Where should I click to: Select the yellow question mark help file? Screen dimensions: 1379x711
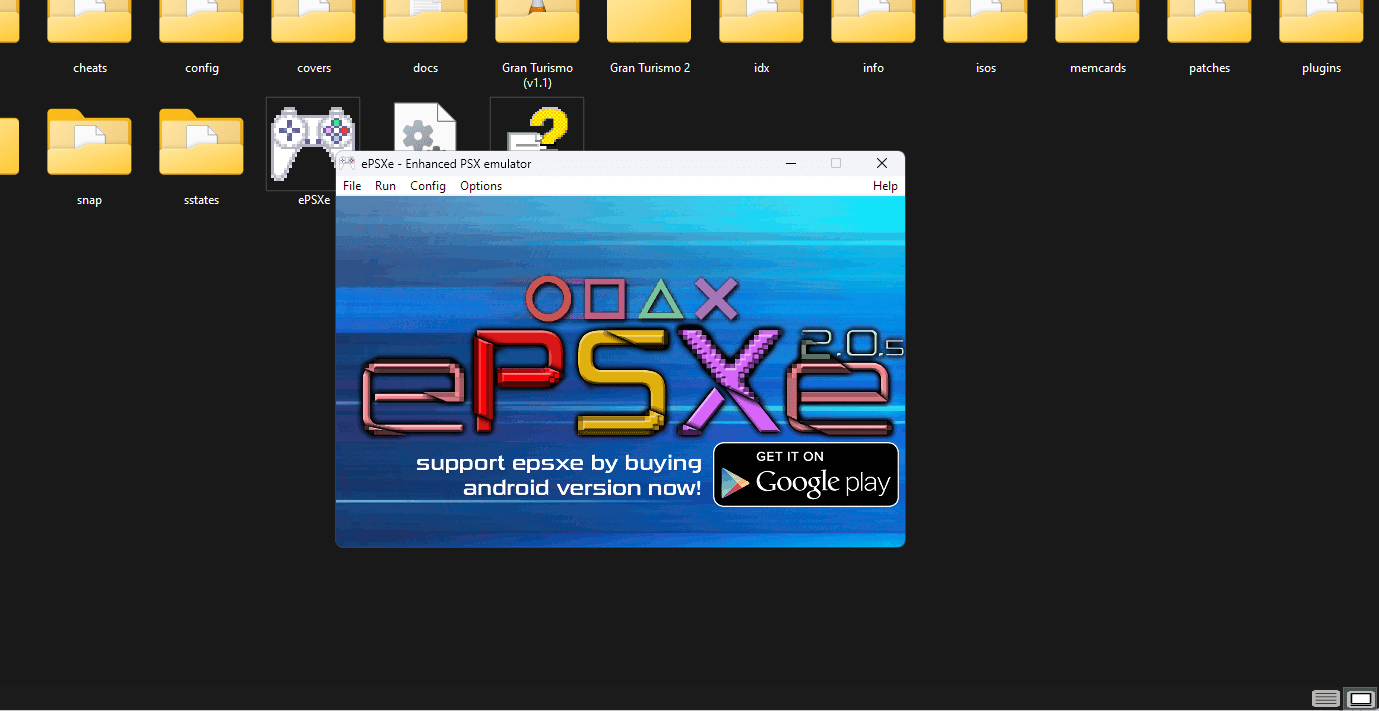(537, 126)
